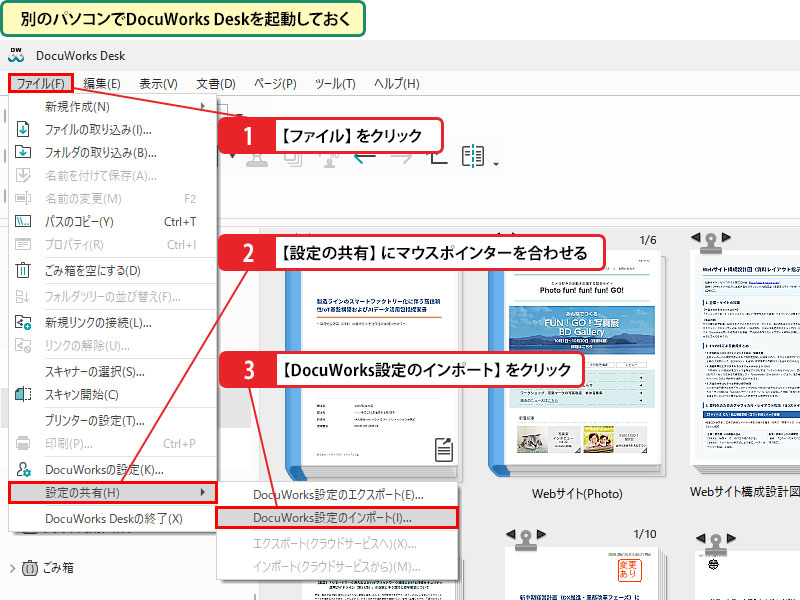Open the Webサイト構成設計図 document thumbnail
800x600 pixels.
745,360
